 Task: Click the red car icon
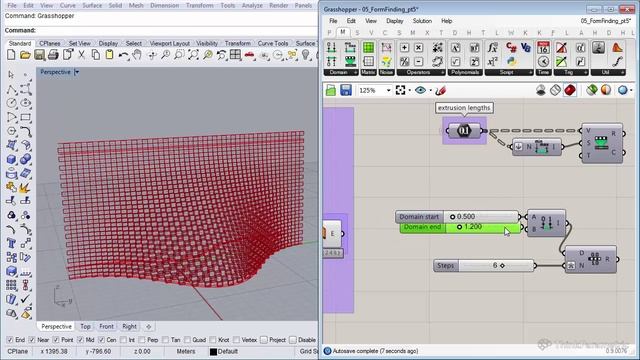tap(249, 55)
